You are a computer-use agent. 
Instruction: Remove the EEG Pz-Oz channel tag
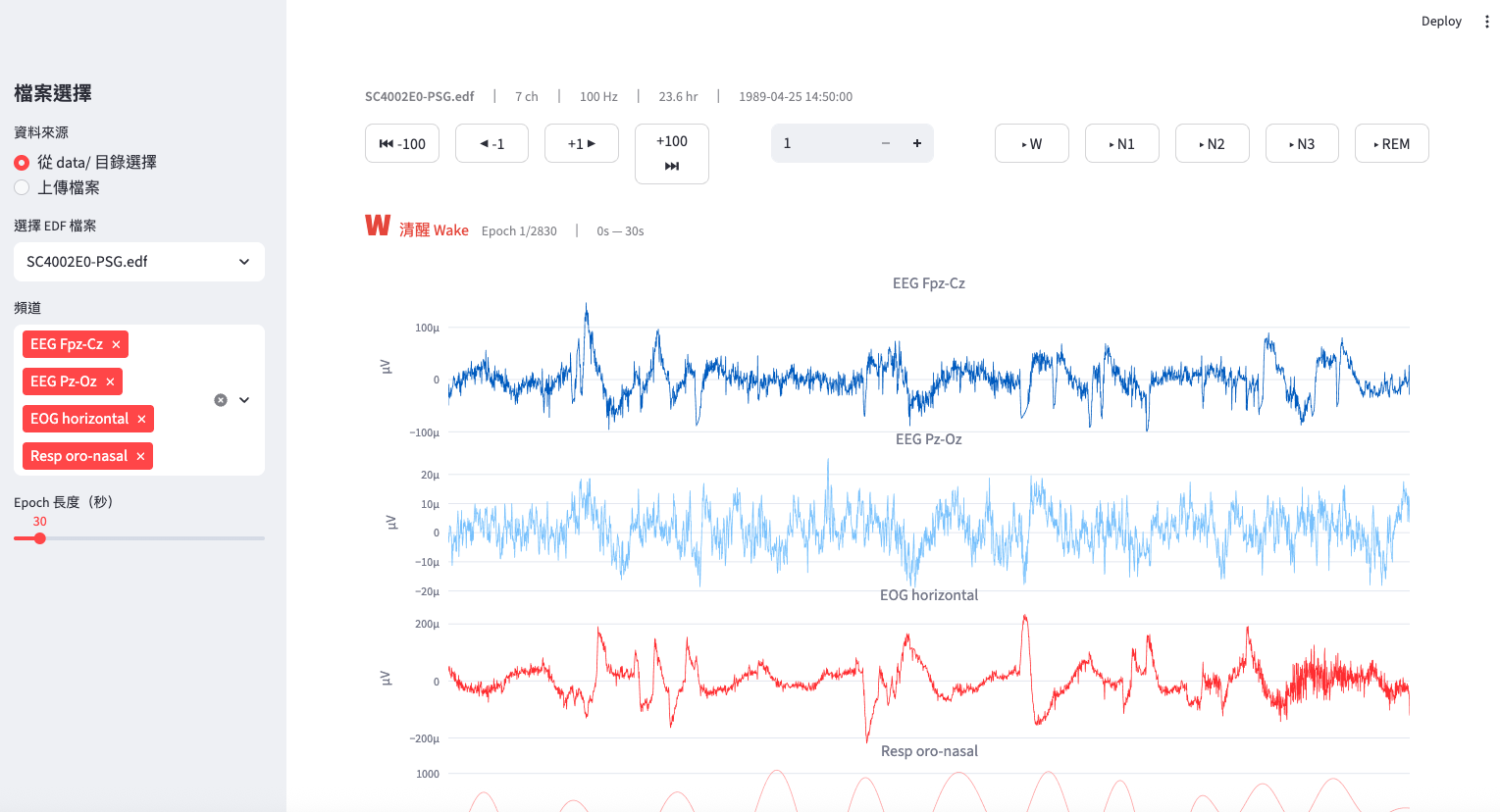click(110, 381)
